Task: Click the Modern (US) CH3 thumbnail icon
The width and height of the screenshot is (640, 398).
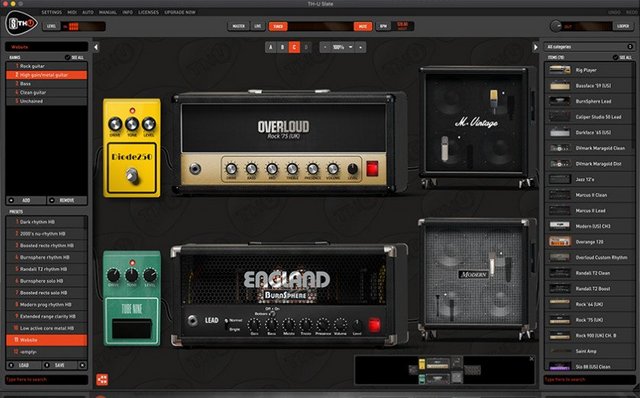Action: point(560,226)
